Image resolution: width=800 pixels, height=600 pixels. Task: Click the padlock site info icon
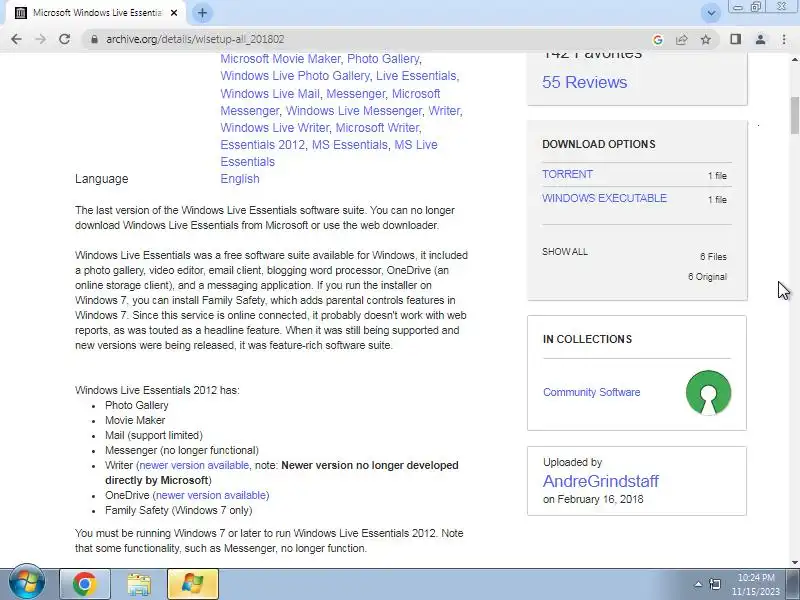(x=94, y=39)
